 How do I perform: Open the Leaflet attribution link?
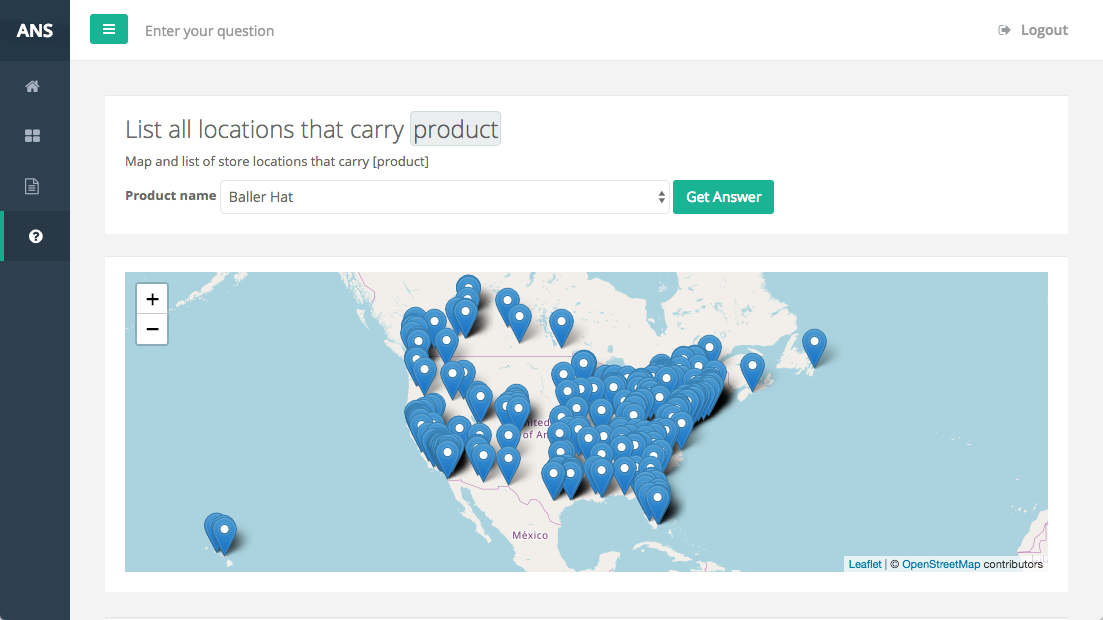point(865,564)
